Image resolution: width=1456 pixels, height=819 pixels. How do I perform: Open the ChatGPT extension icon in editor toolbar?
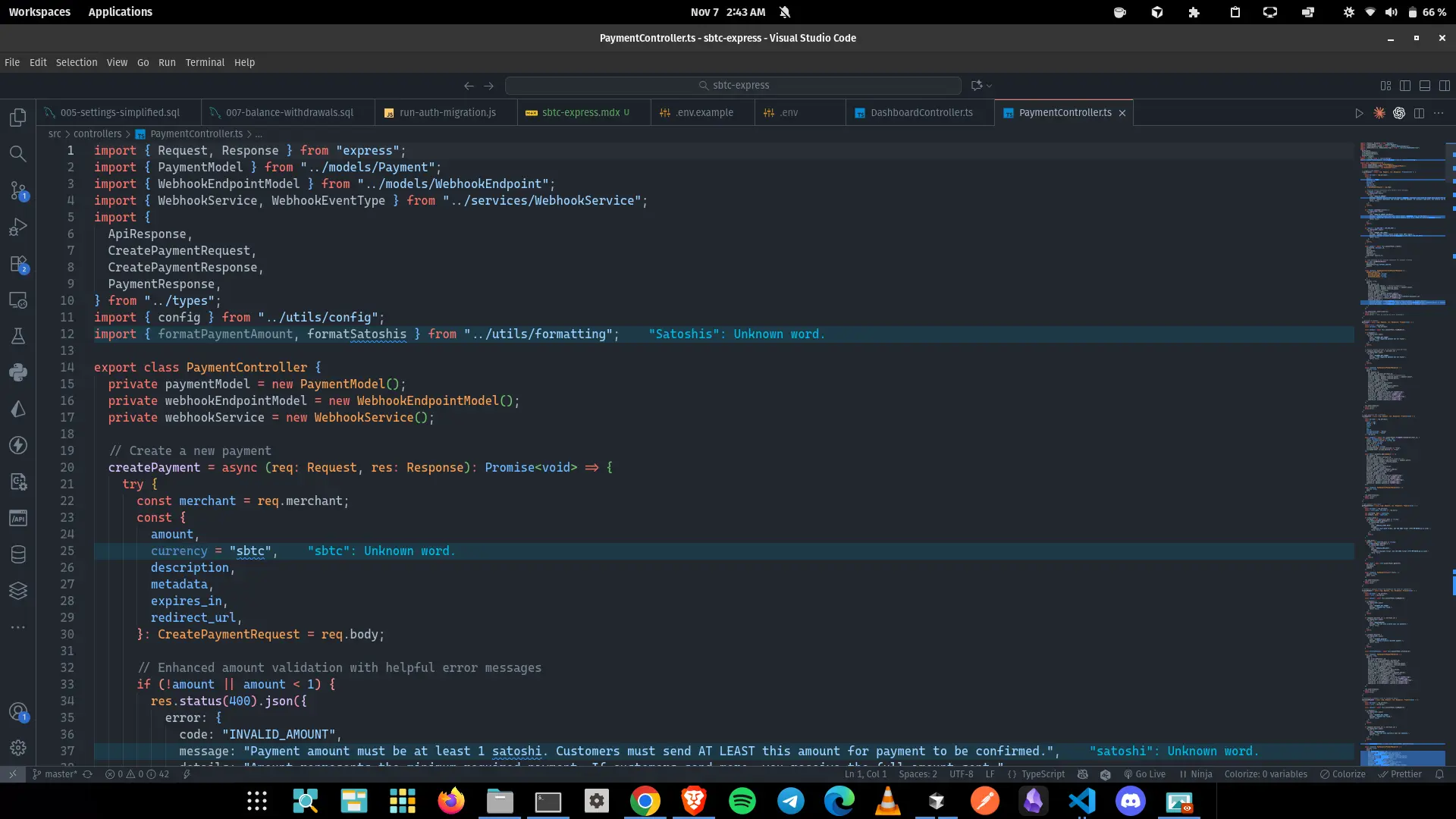click(1400, 113)
